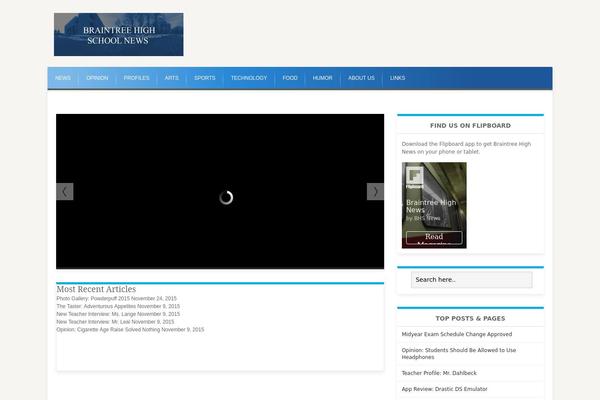This screenshot has width=600, height=400.
Task: Visit the About Us page
Action: click(361, 78)
